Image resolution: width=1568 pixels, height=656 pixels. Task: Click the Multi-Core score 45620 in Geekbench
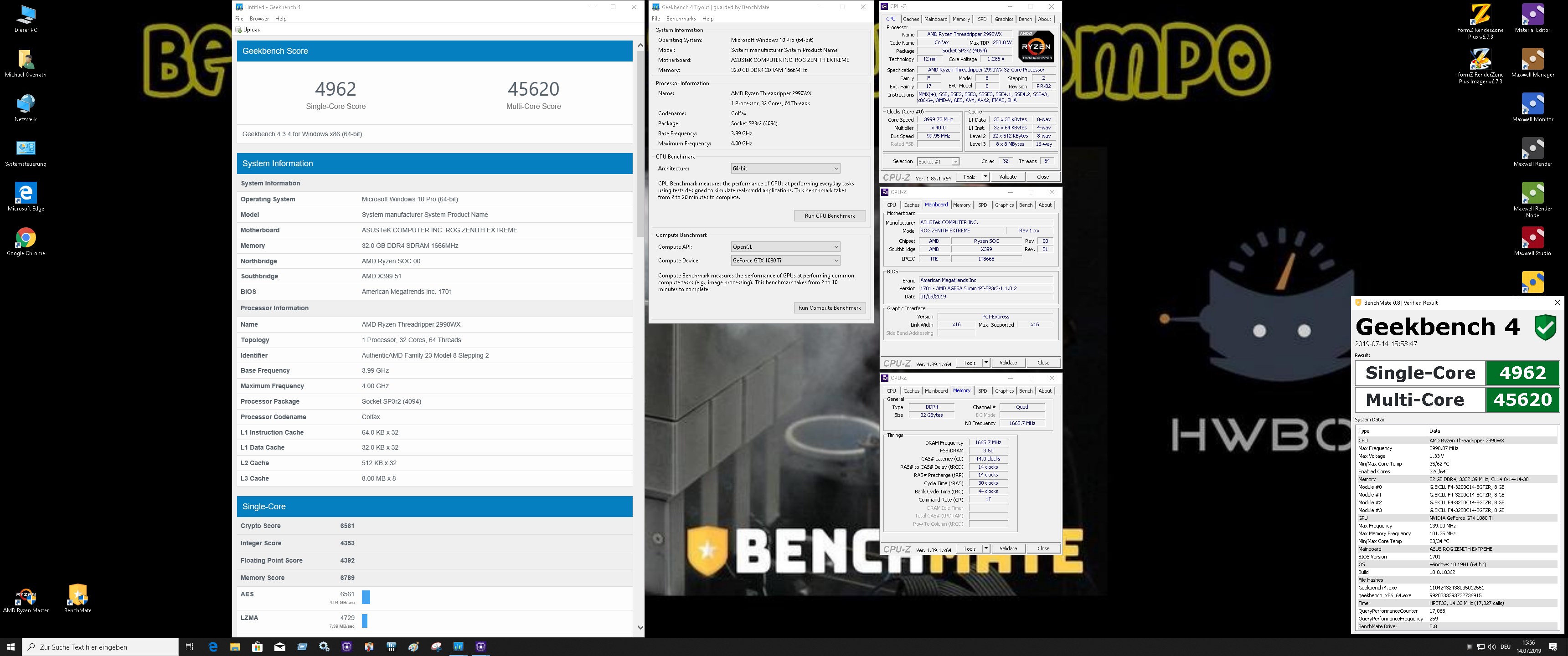[533, 89]
